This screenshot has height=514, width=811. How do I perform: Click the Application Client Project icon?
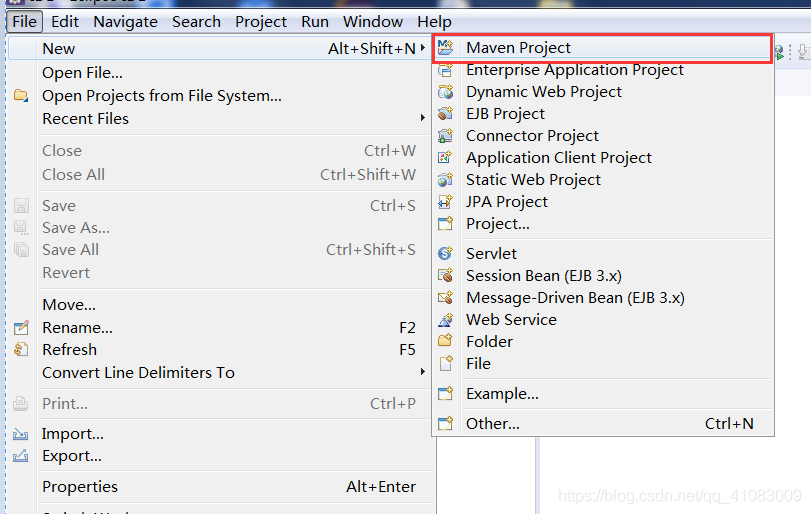(x=445, y=157)
